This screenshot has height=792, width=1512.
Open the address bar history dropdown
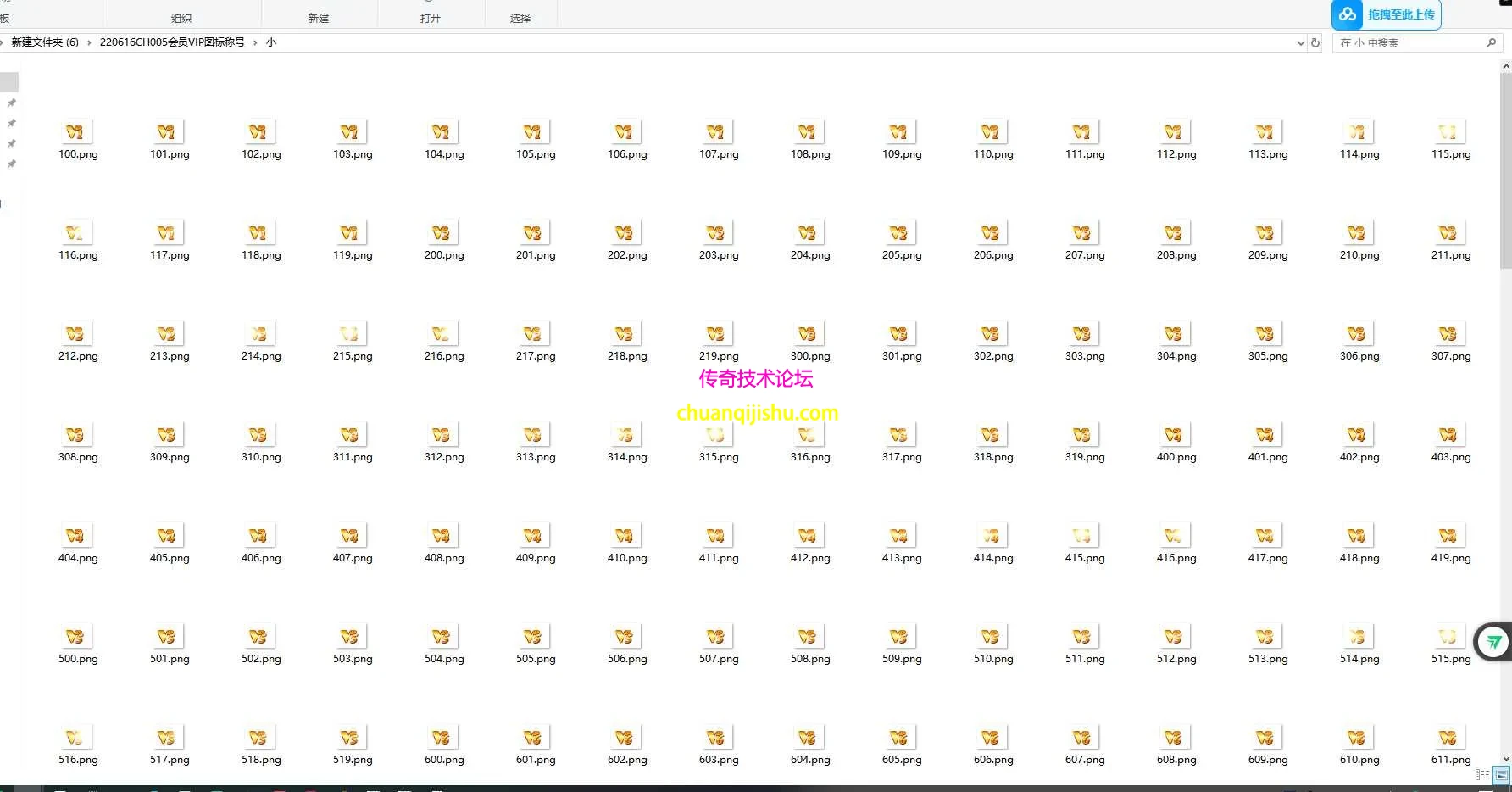click(1301, 42)
